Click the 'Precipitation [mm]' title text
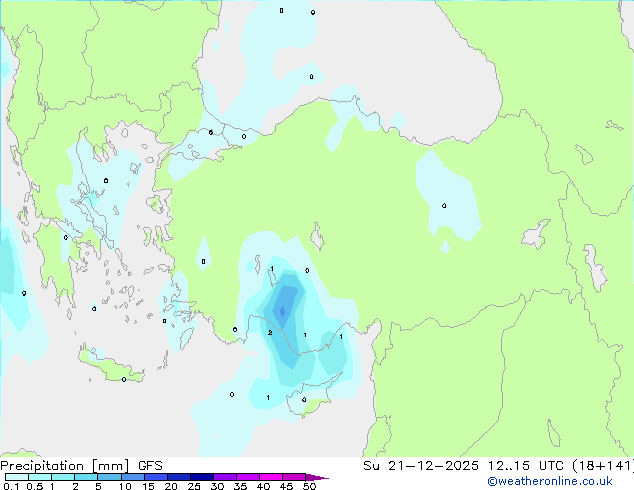Viewport: 634px width, 490px height. coord(65,466)
